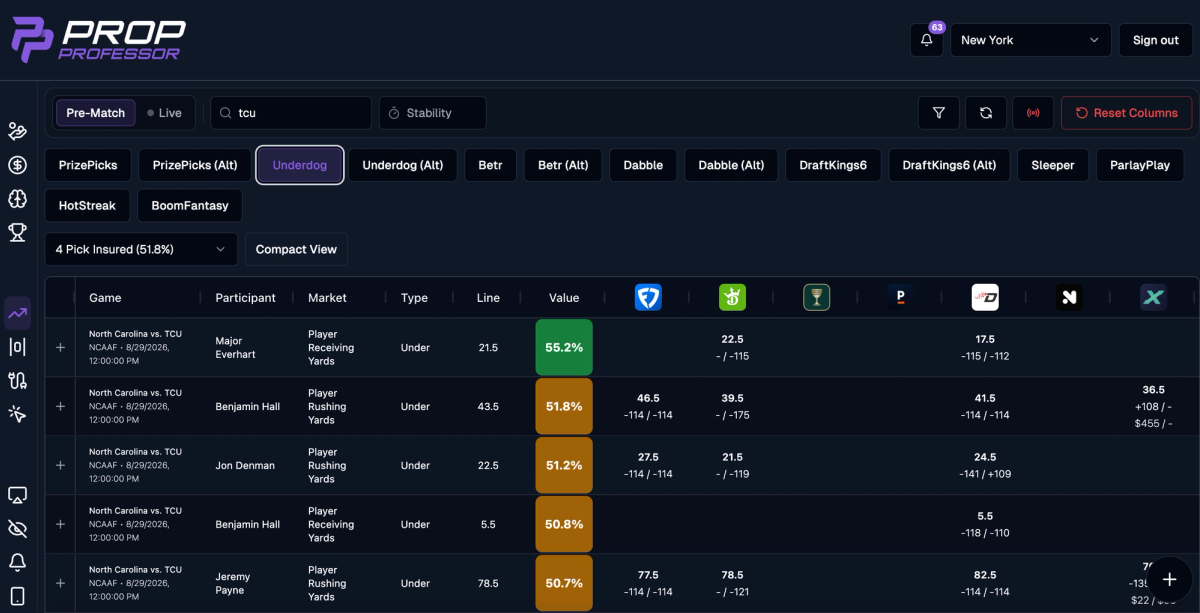Viewport: 1200px width, 613px height.
Task: Click the Caesars chalice column icon
Action: [x=816, y=297]
